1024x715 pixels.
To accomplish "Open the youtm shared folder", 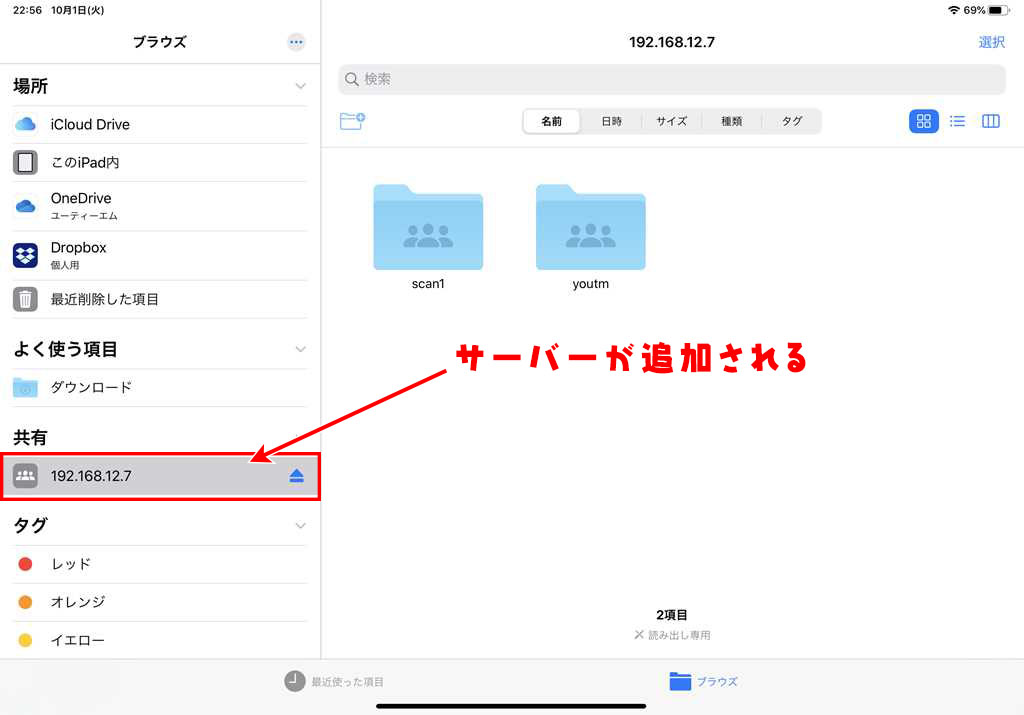I will click(x=590, y=227).
